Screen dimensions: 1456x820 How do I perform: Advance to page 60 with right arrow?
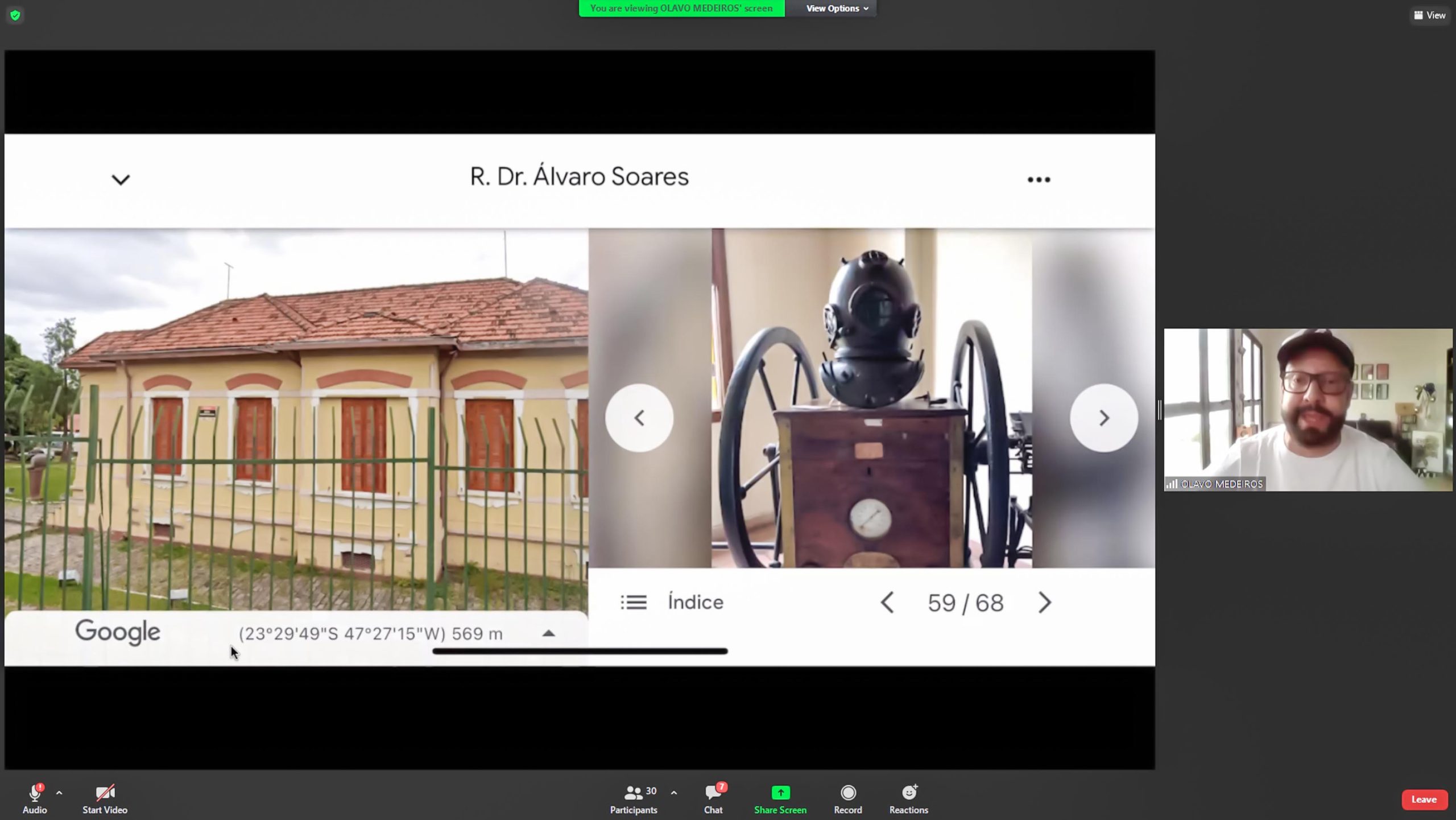pos(1045,603)
